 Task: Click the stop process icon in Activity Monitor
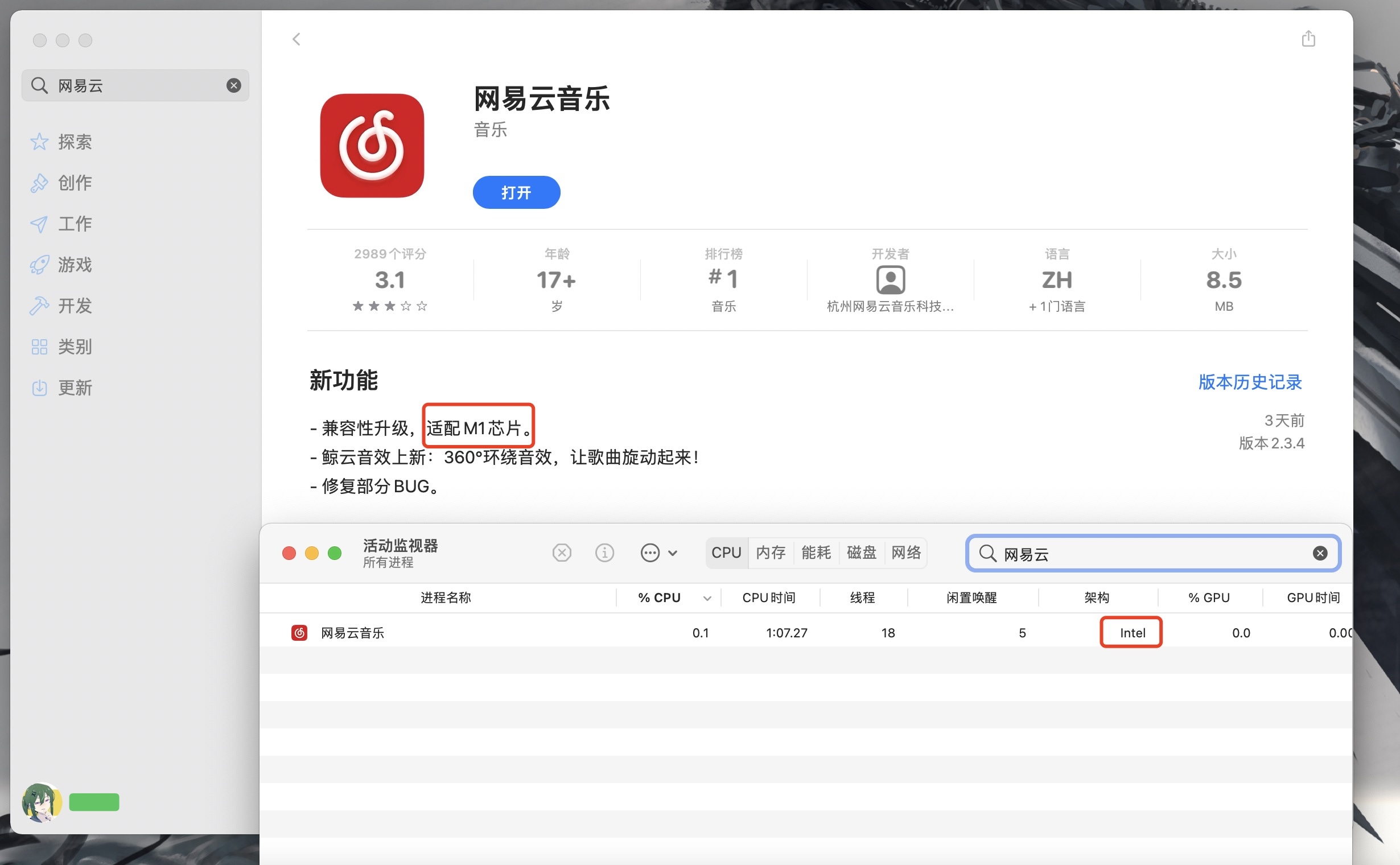click(x=561, y=553)
